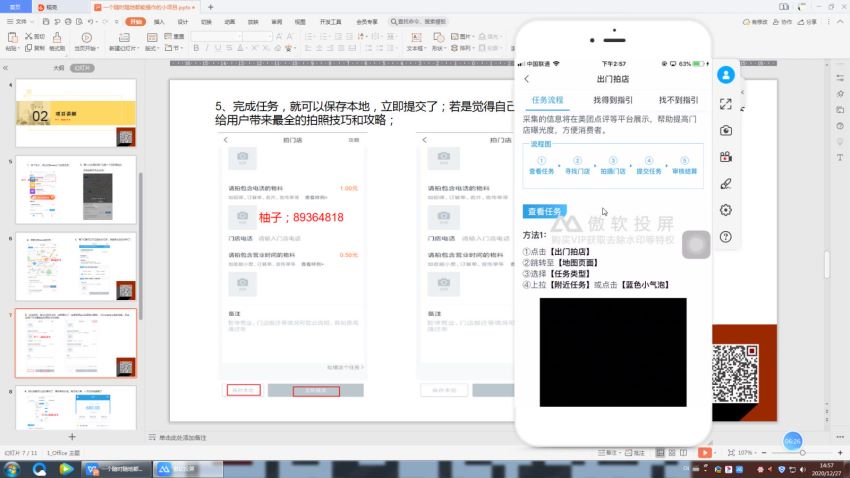
Task: Select slide 5 thumbnail in panel
Action: point(76,190)
